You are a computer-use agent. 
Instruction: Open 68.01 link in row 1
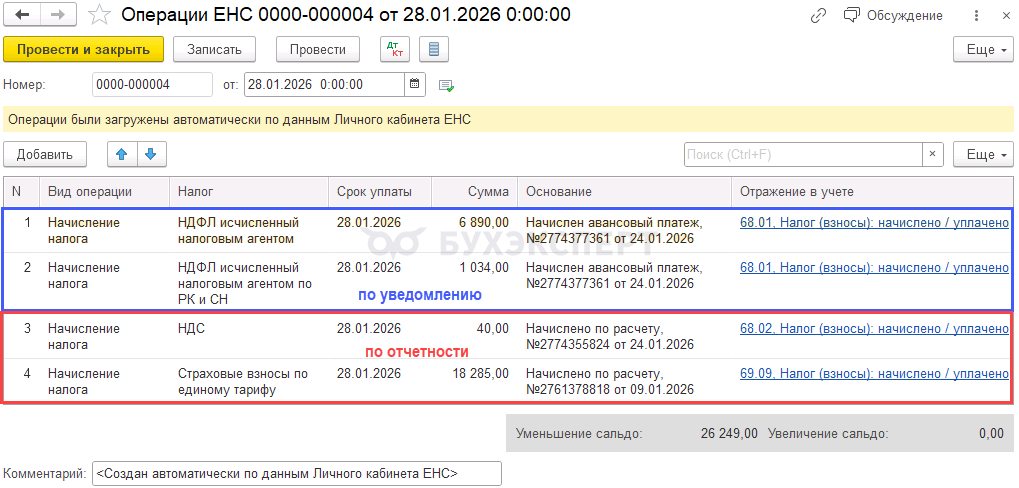[x=874, y=223]
